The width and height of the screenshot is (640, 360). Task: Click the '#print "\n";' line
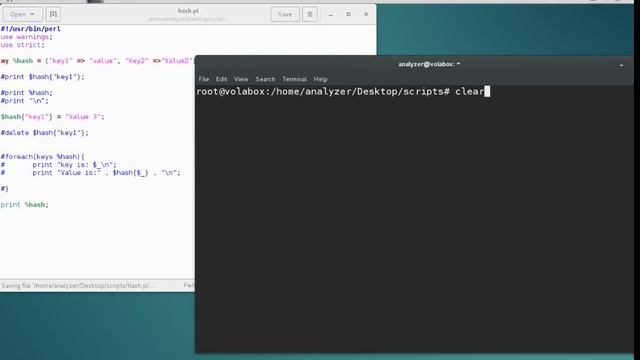[24, 101]
